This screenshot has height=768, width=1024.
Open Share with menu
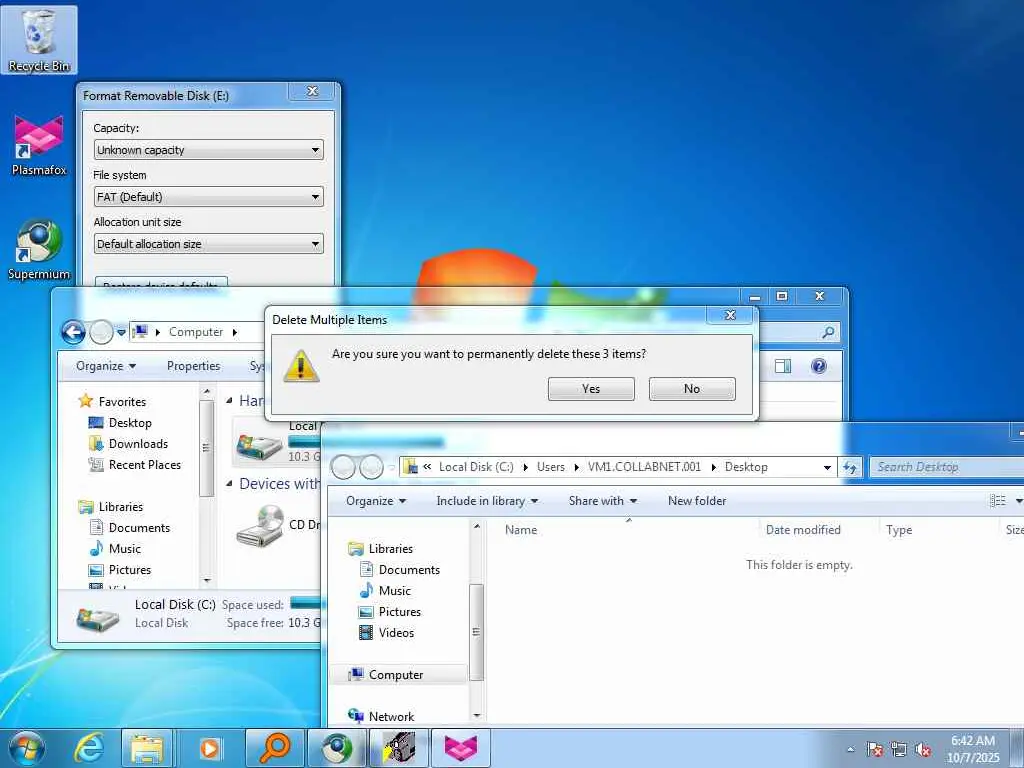coord(602,501)
